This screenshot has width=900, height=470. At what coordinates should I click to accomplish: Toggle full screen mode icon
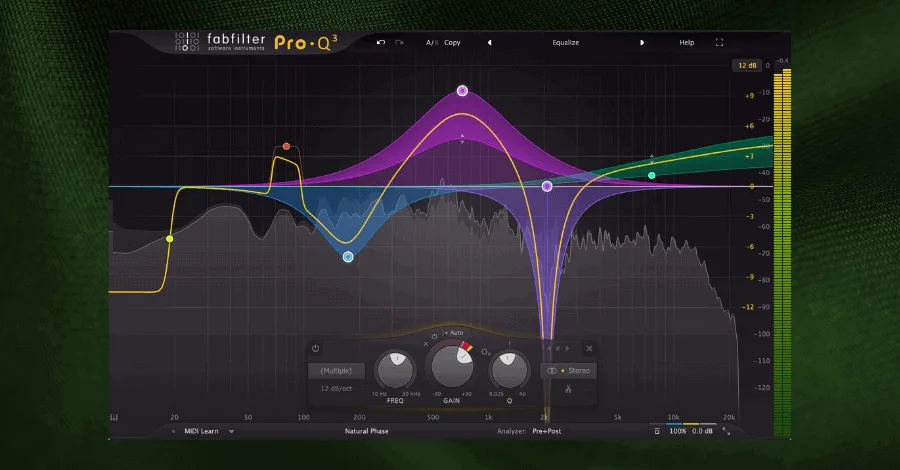click(x=719, y=42)
